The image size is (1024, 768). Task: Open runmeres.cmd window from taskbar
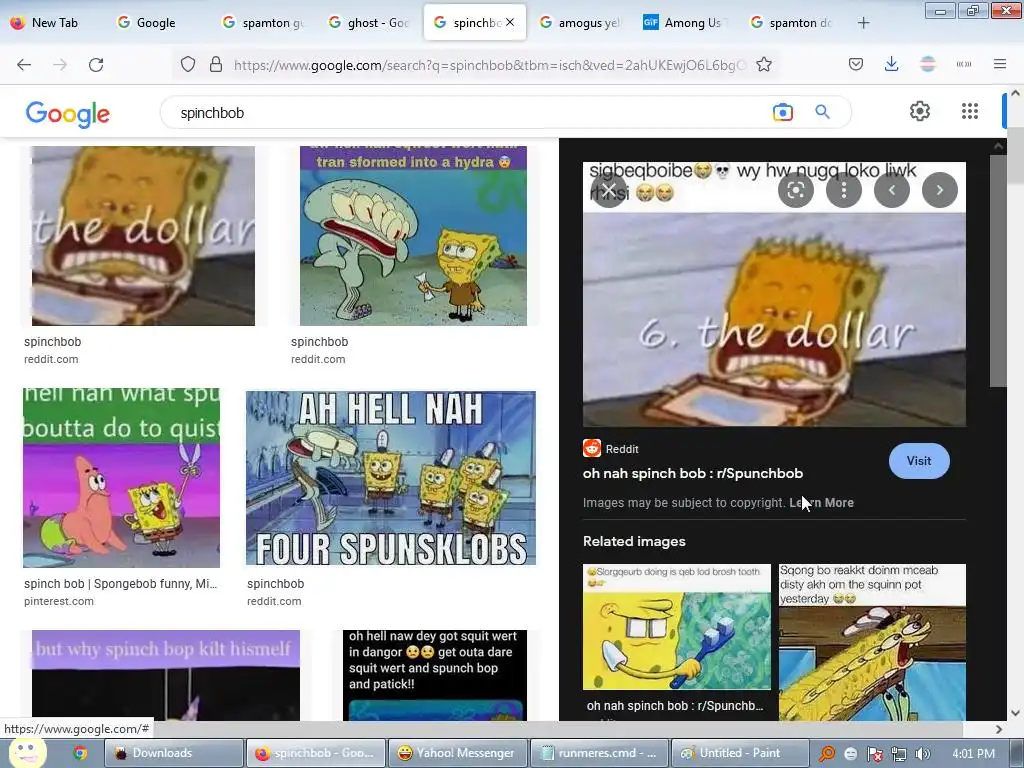(599, 753)
